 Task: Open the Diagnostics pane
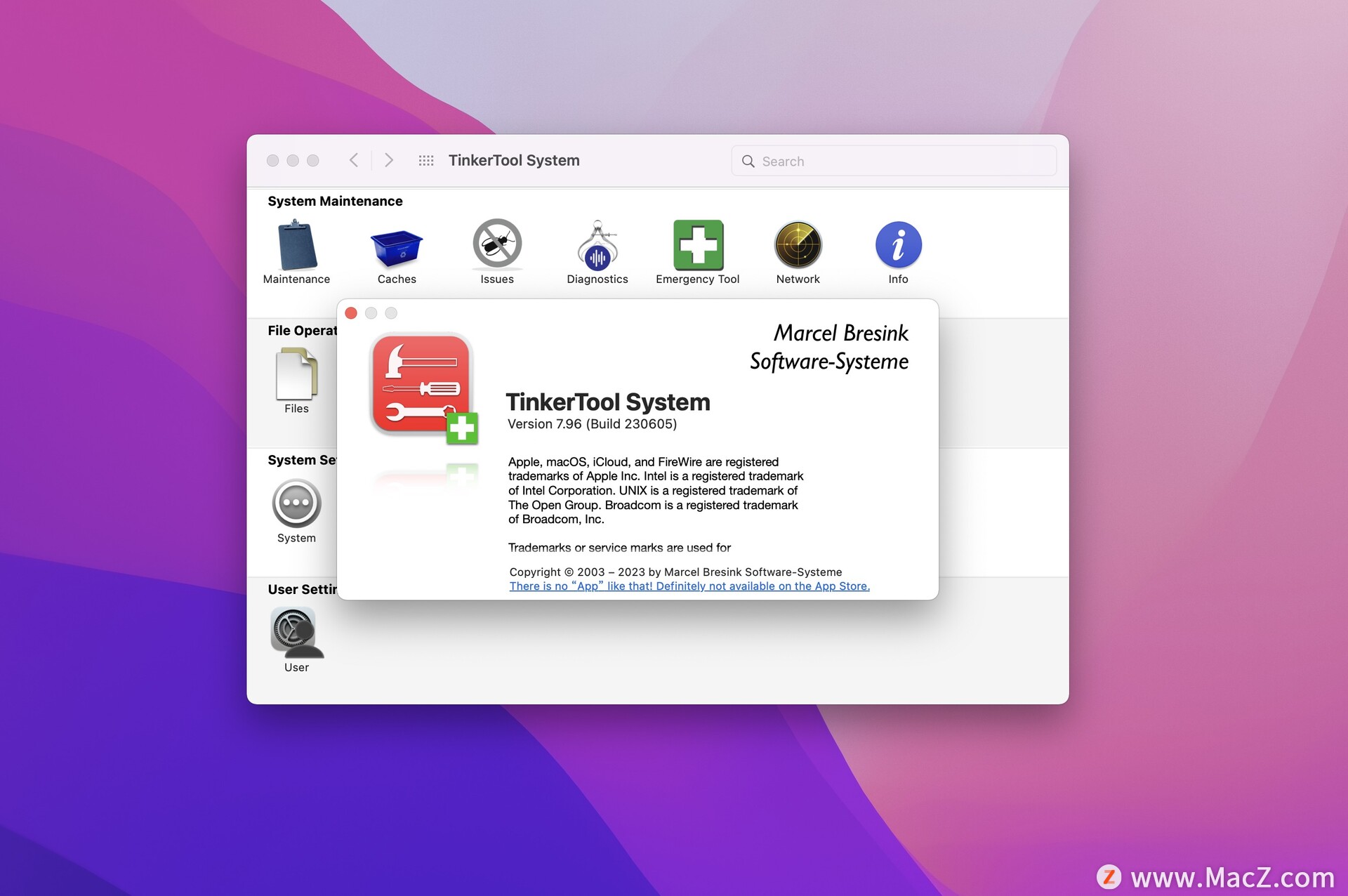[x=597, y=252]
